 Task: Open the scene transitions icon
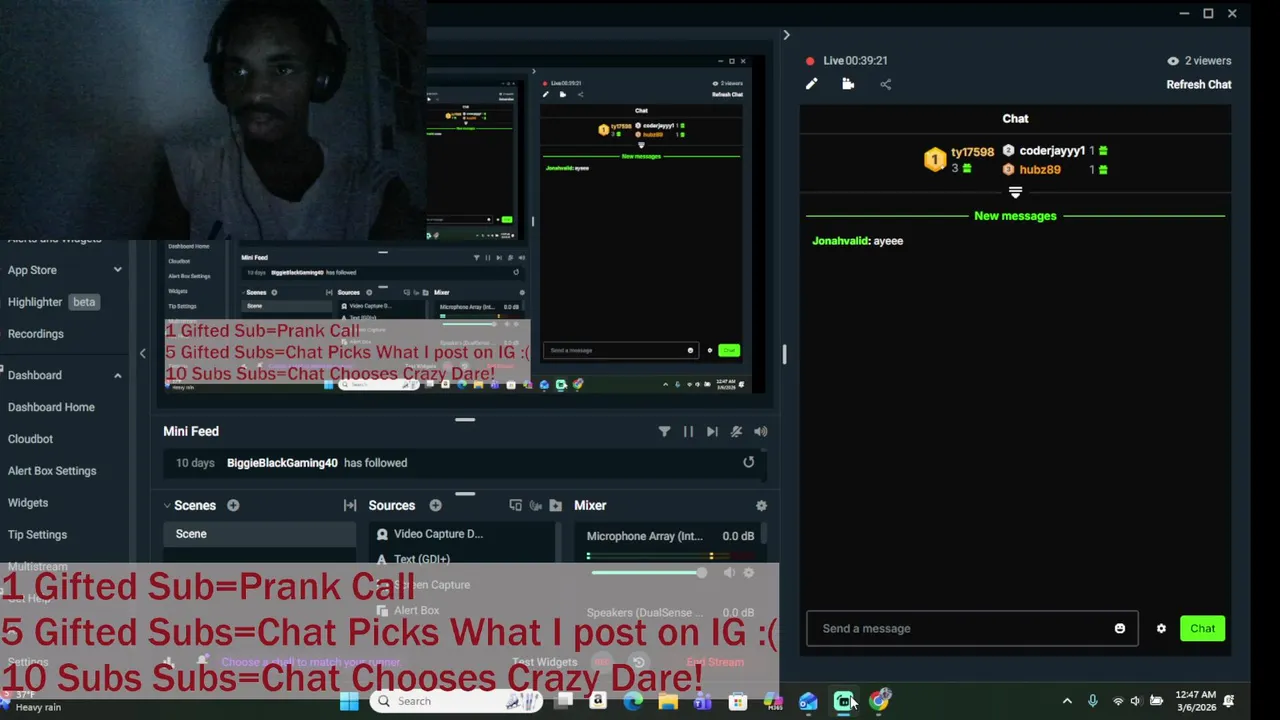(349, 505)
